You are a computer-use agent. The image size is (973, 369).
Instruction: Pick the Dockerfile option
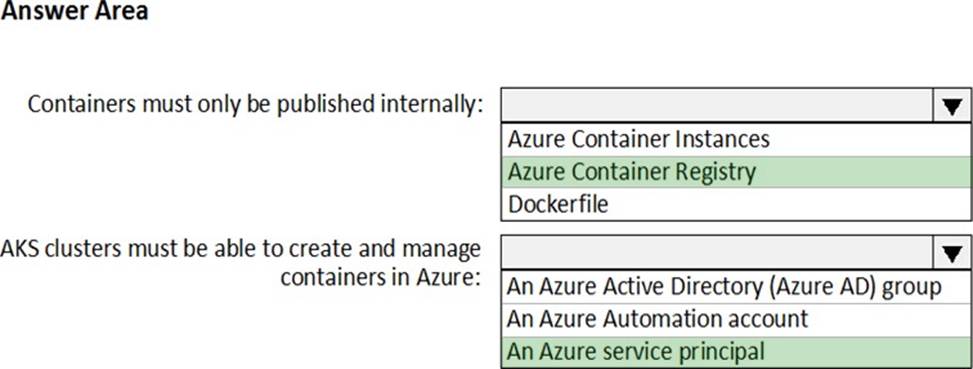pyautogui.click(x=736, y=204)
